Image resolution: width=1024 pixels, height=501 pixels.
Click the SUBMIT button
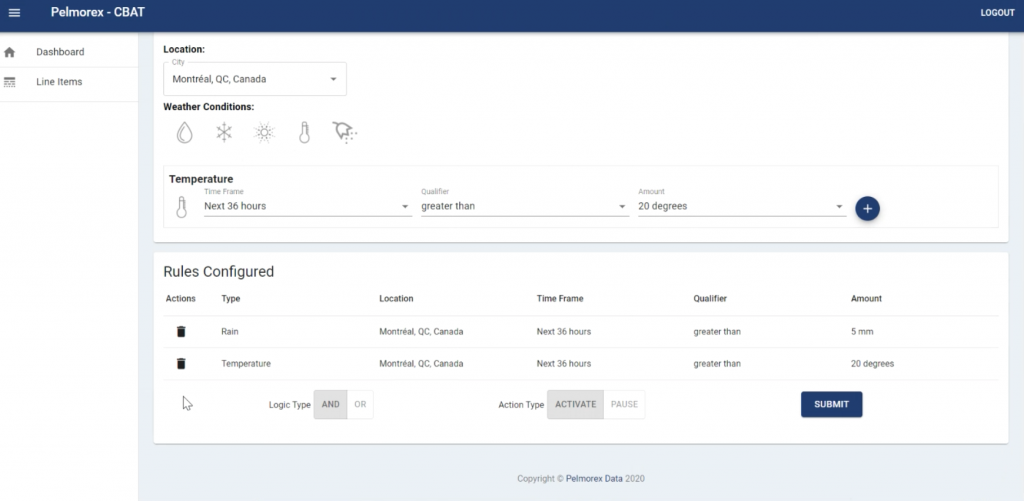[x=831, y=404]
